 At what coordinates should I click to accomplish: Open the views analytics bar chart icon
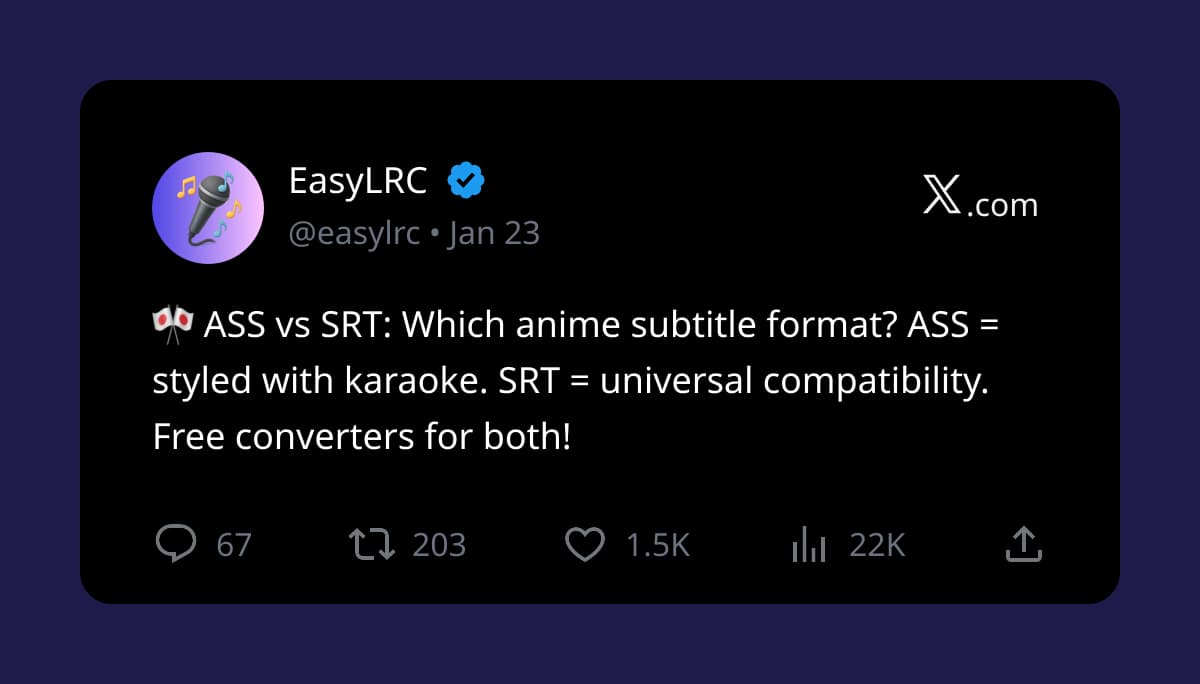coord(808,544)
